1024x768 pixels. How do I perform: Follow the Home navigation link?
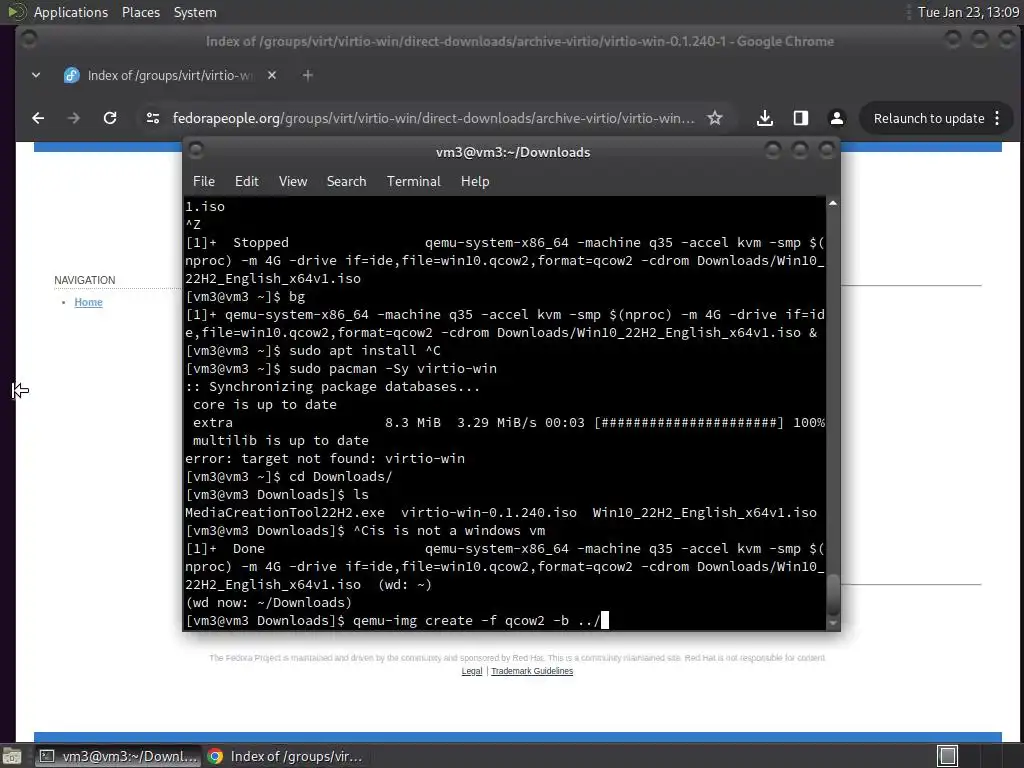click(88, 302)
